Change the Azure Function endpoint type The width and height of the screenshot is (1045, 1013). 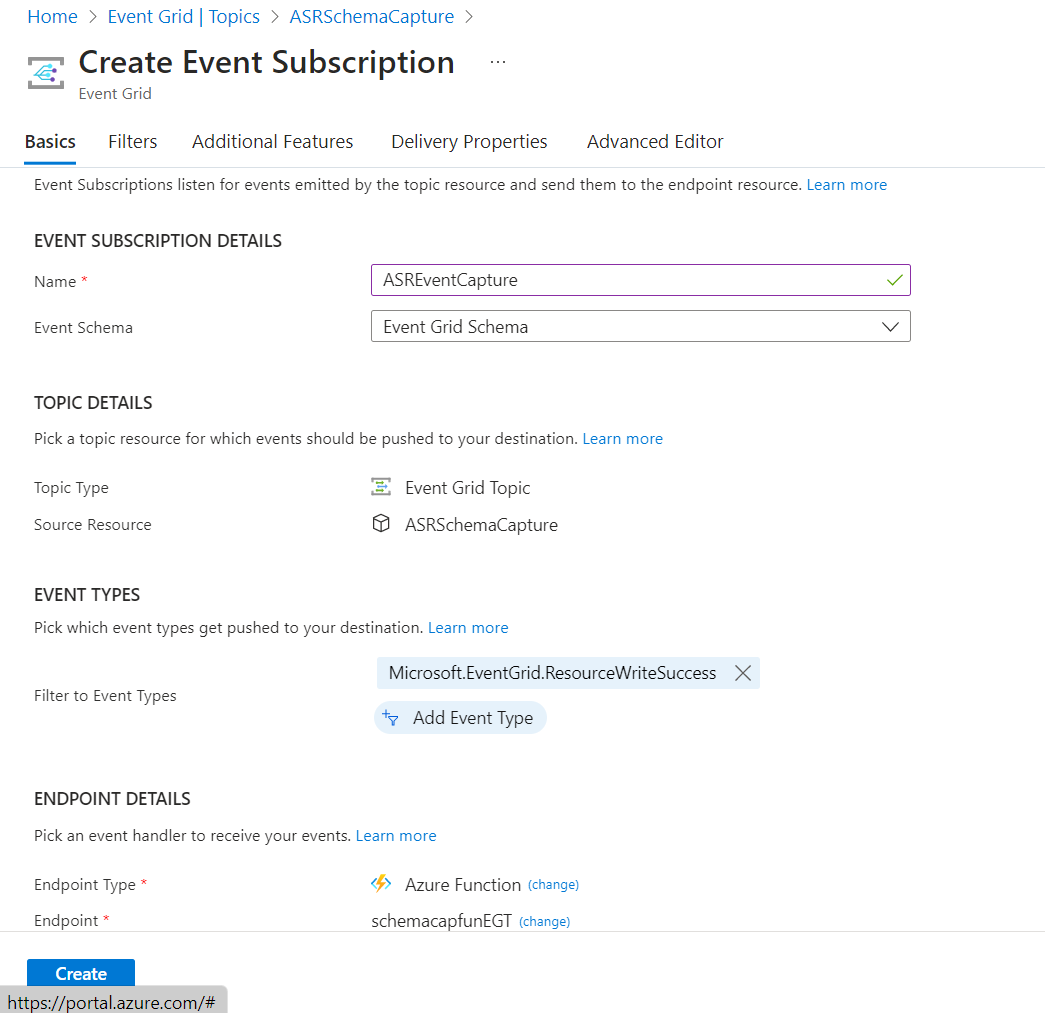553,884
